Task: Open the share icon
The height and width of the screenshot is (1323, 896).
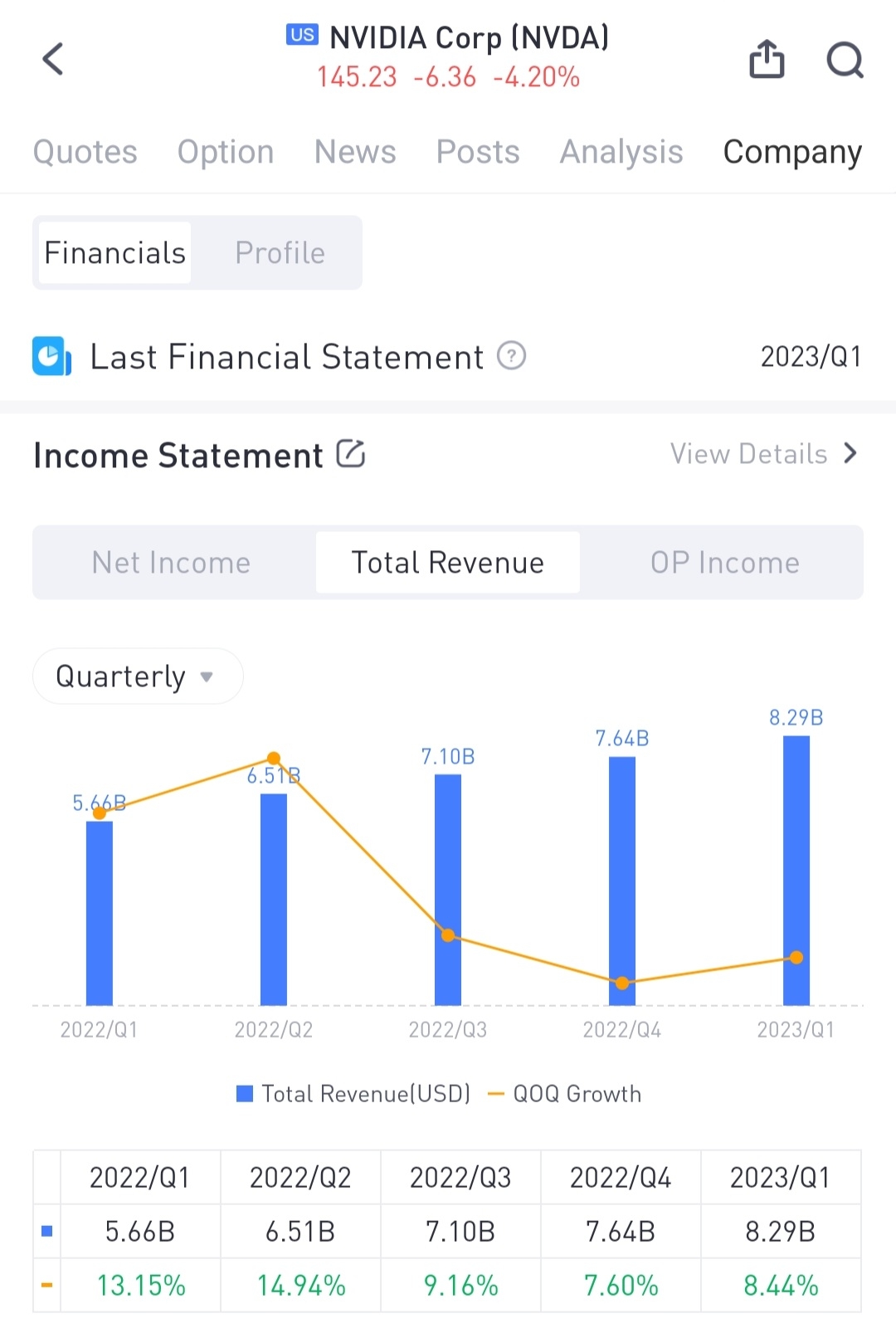Action: point(767,59)
